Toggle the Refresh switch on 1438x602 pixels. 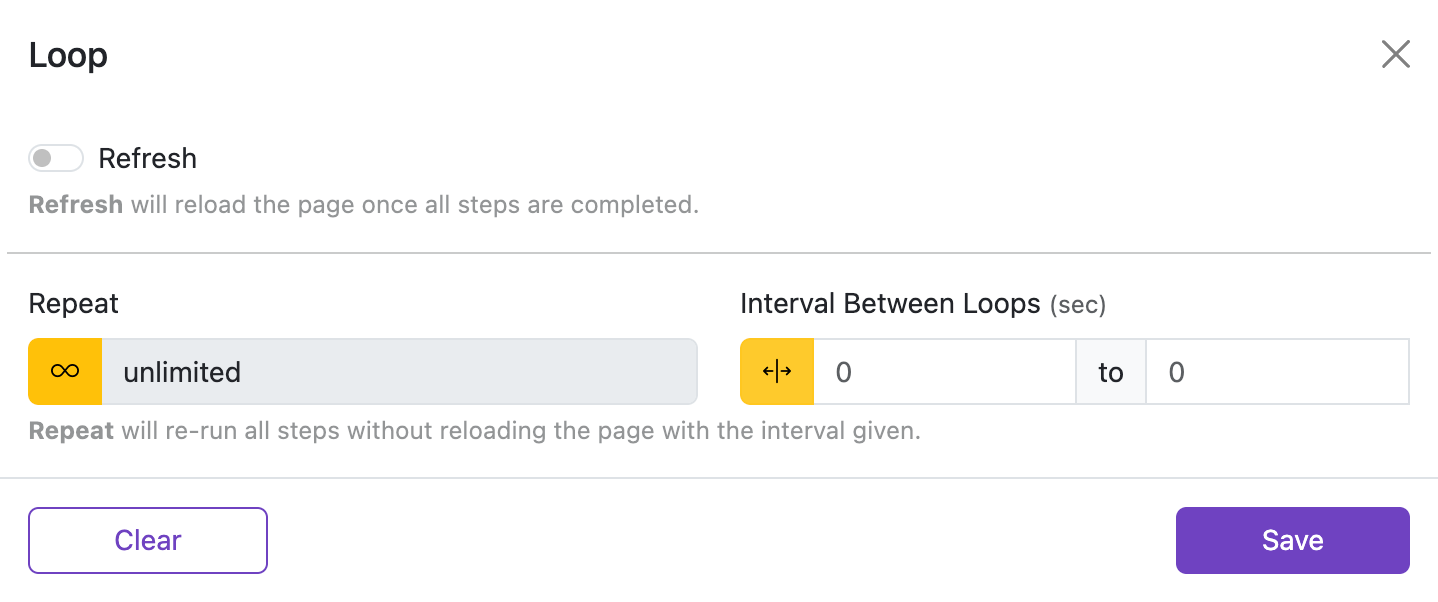(x=56, y=158)
